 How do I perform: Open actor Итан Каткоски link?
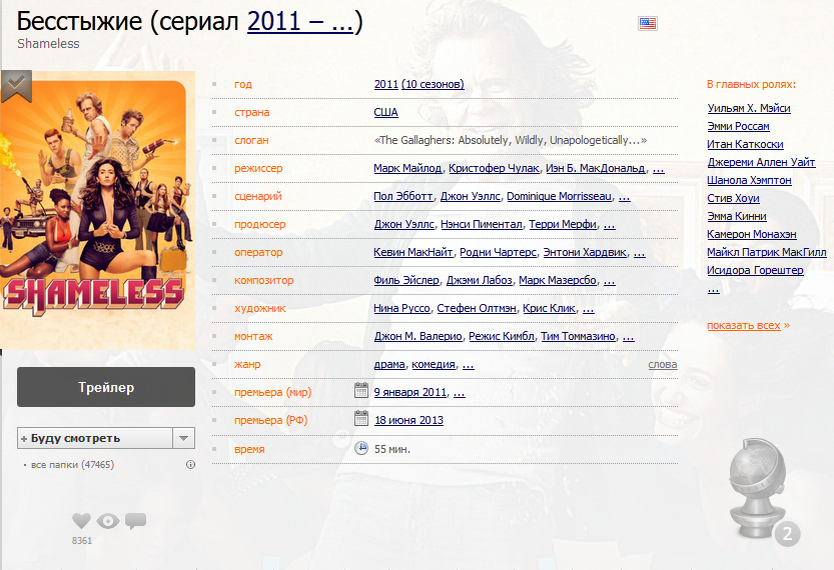745,144
